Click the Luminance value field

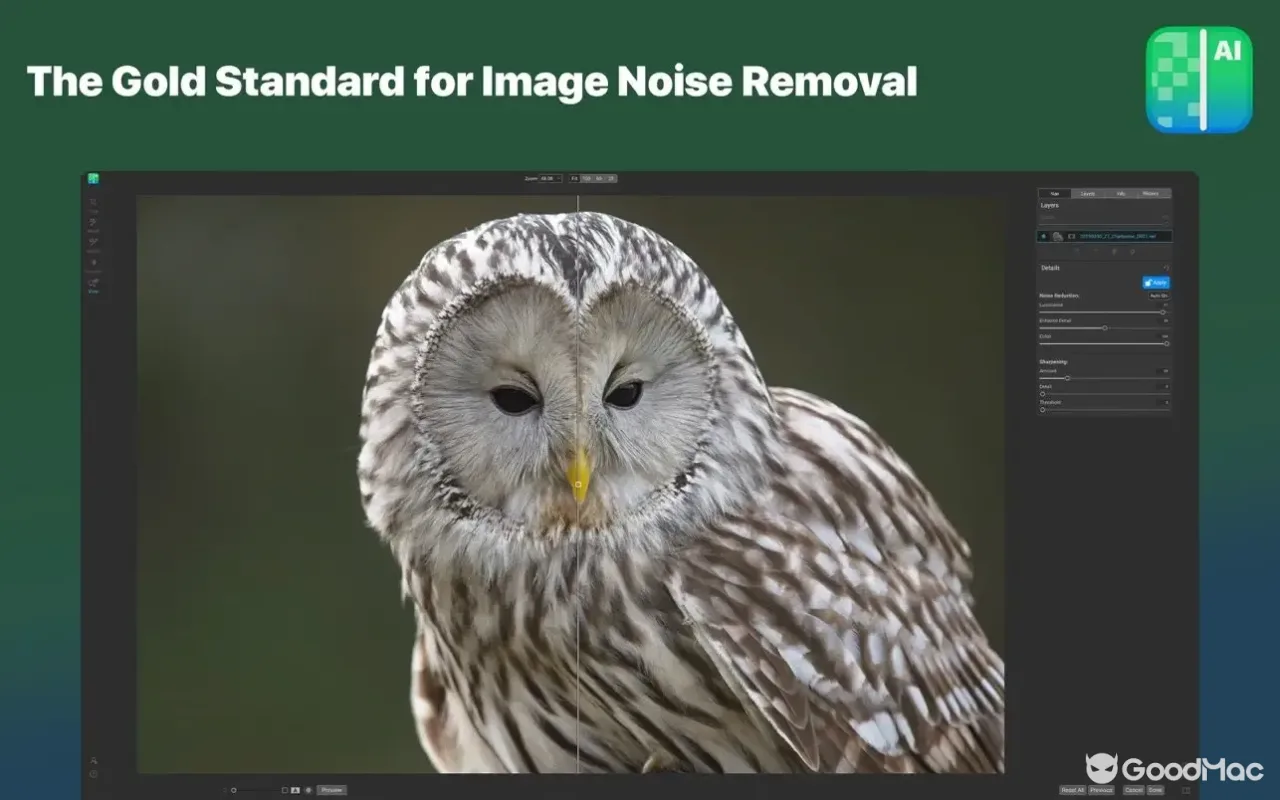coord(1163,305)
